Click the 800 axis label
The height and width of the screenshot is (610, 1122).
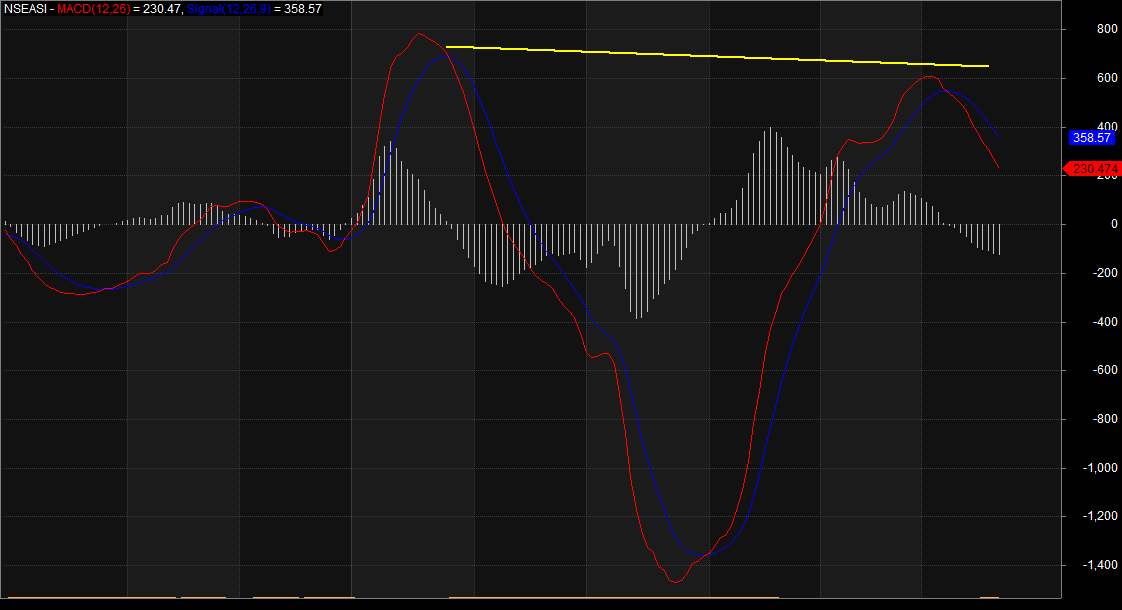point(1107,29)
